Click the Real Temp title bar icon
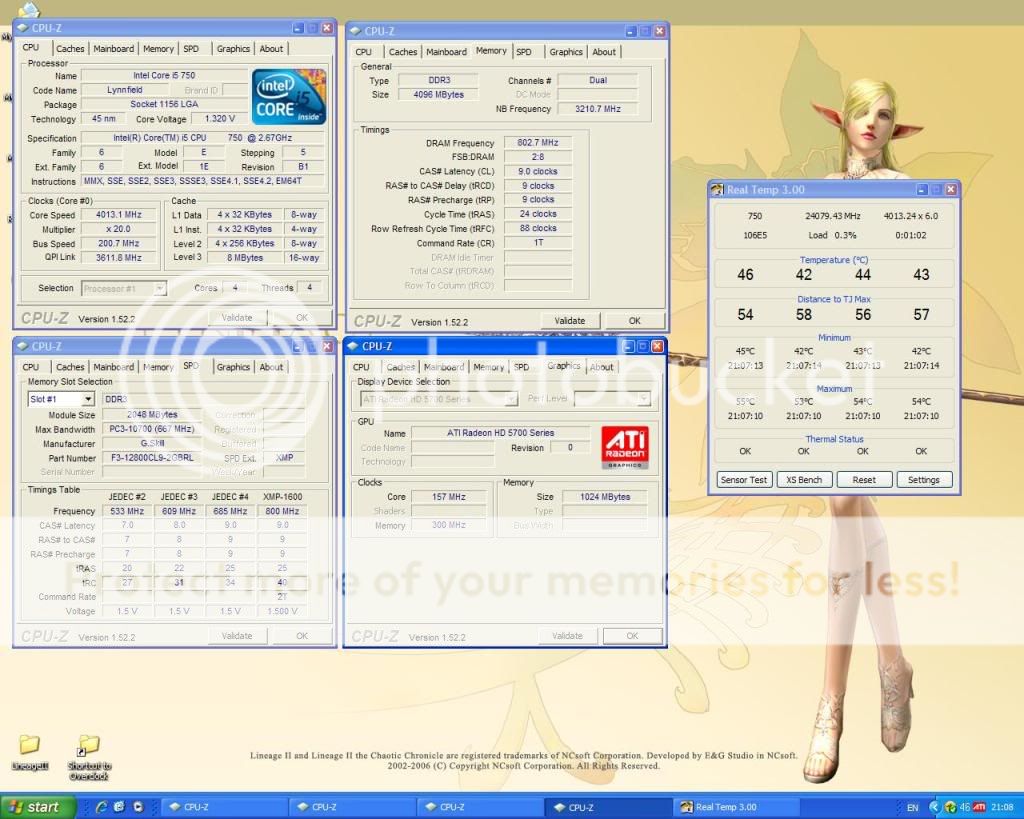The image size is (1024, 819). click(x=717, y=190)
